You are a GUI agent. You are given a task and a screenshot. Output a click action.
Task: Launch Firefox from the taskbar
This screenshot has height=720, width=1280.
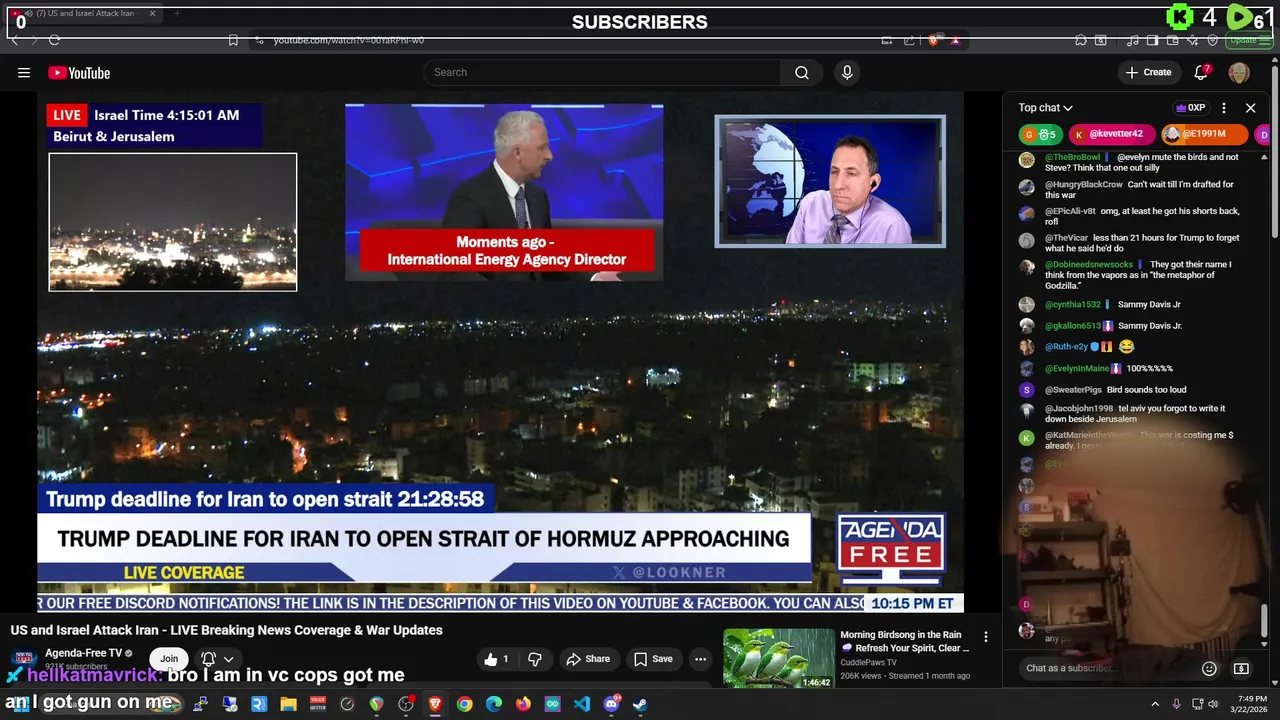(x=523, y=704)
